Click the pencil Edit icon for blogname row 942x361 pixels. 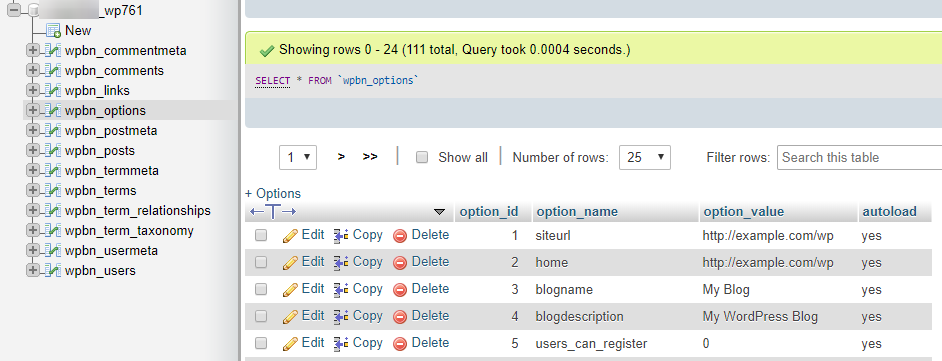[290, 290]
